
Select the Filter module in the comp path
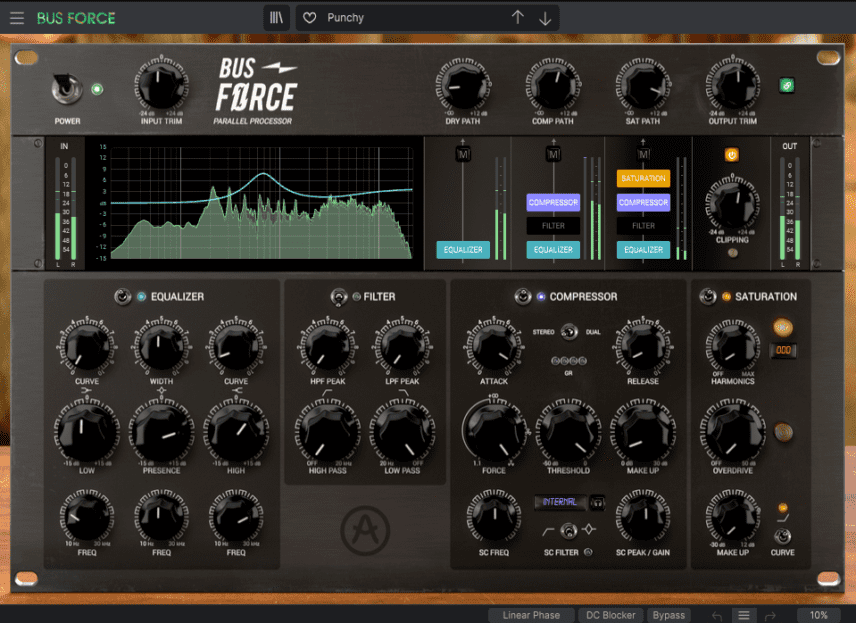click(553, 226)
